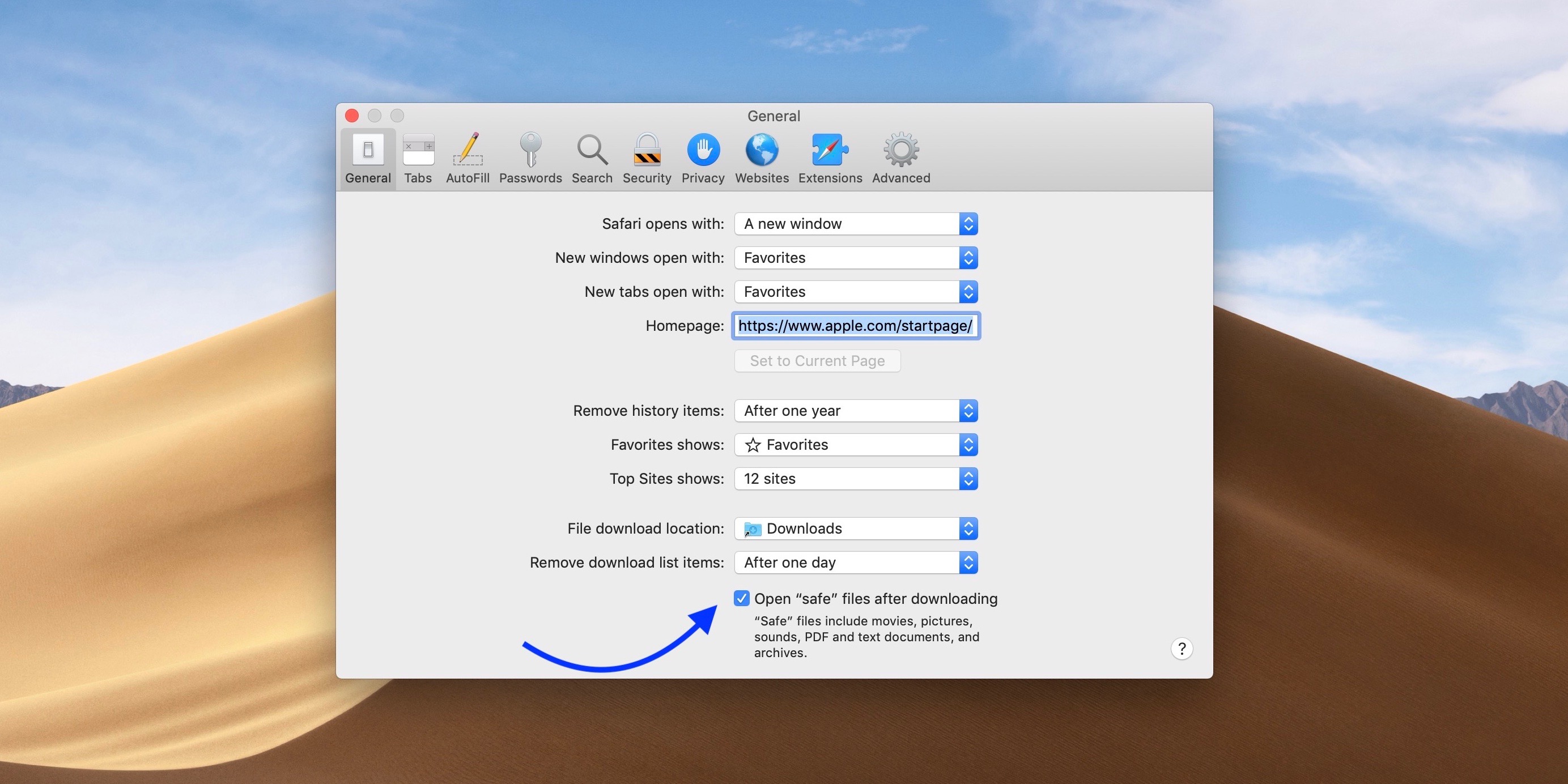Click the Homepage URL input field

coord(856,325)
